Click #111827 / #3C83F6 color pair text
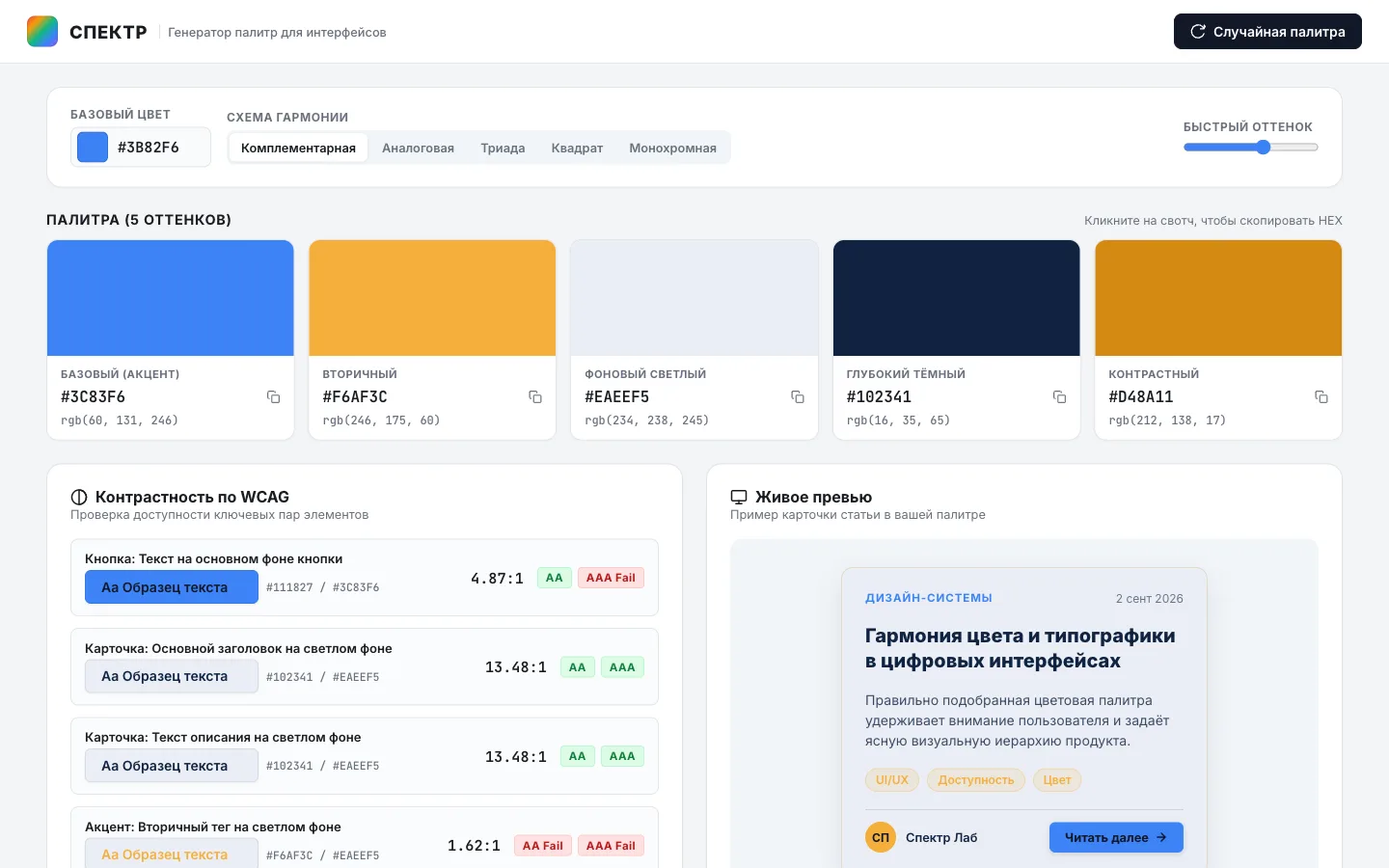1389x868 pixels. [x=323, y=587]
